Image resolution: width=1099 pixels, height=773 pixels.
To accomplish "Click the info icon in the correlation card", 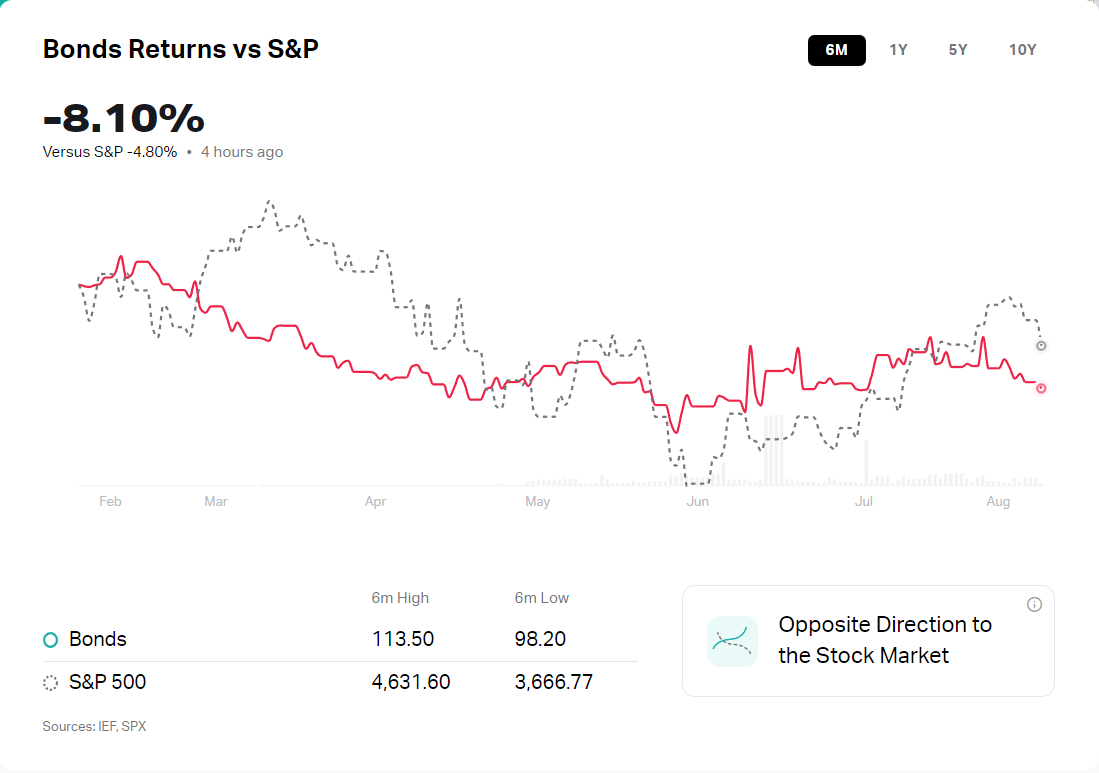I will point(1034,604).
